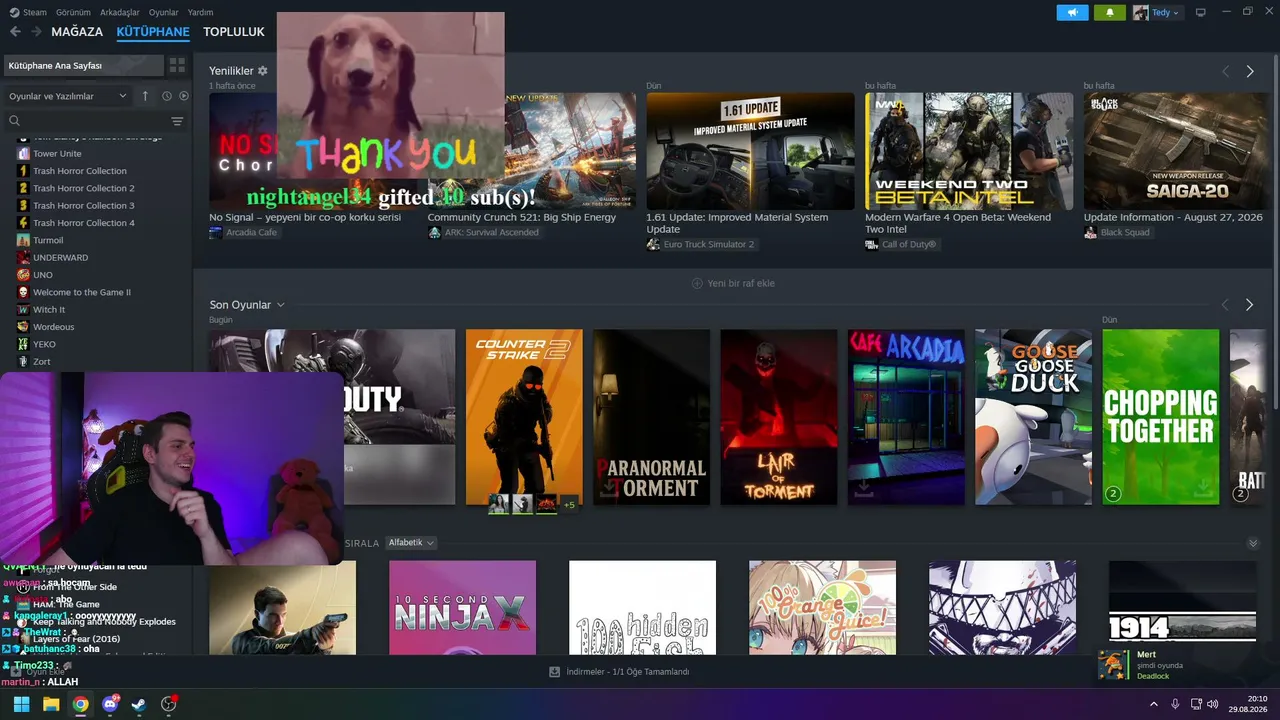The width and height of the screenshot is (1280, 720).
Task: Open the Counter-Strike 2 game cover
Action: pos(524,417)
